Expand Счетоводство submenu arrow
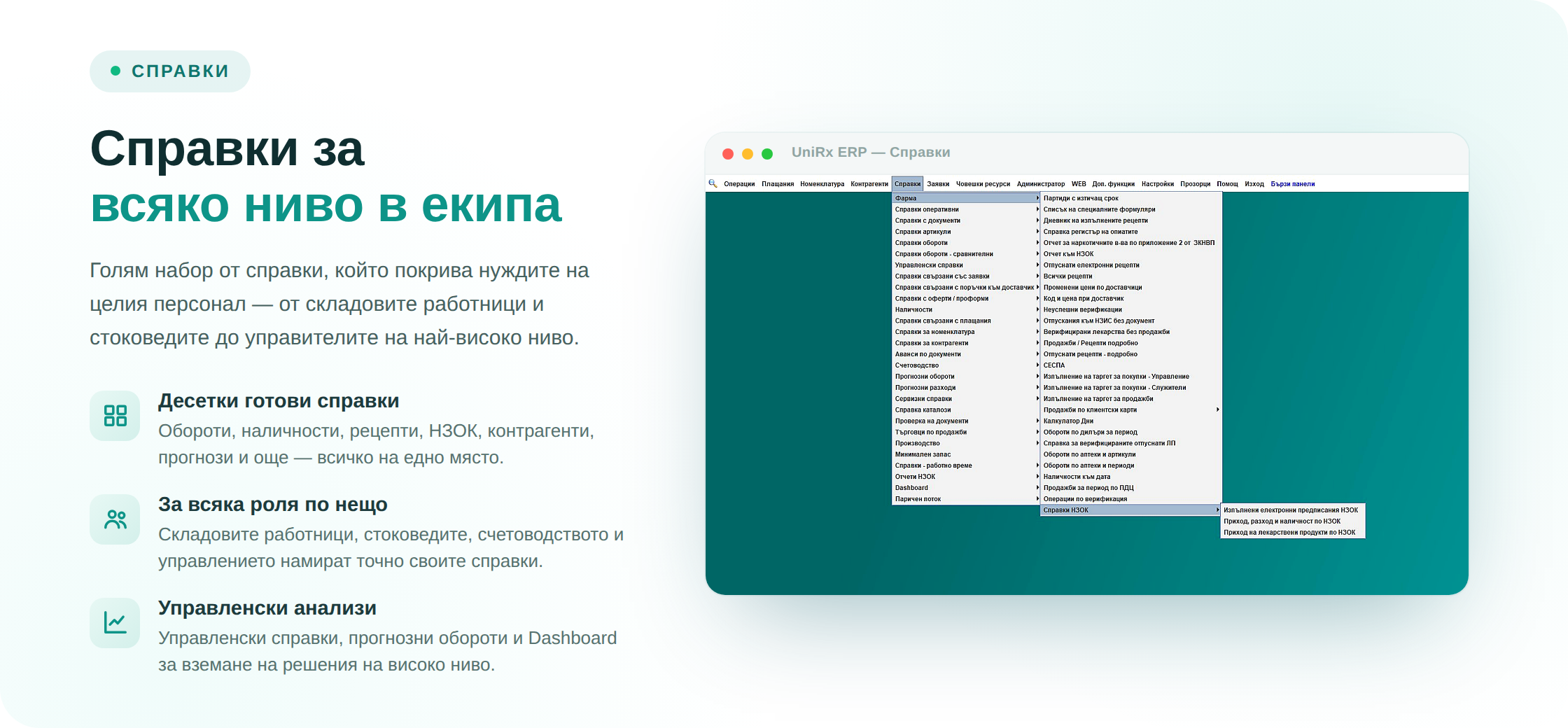This screenshot has height=728, width=1568. click(1037, 365)
